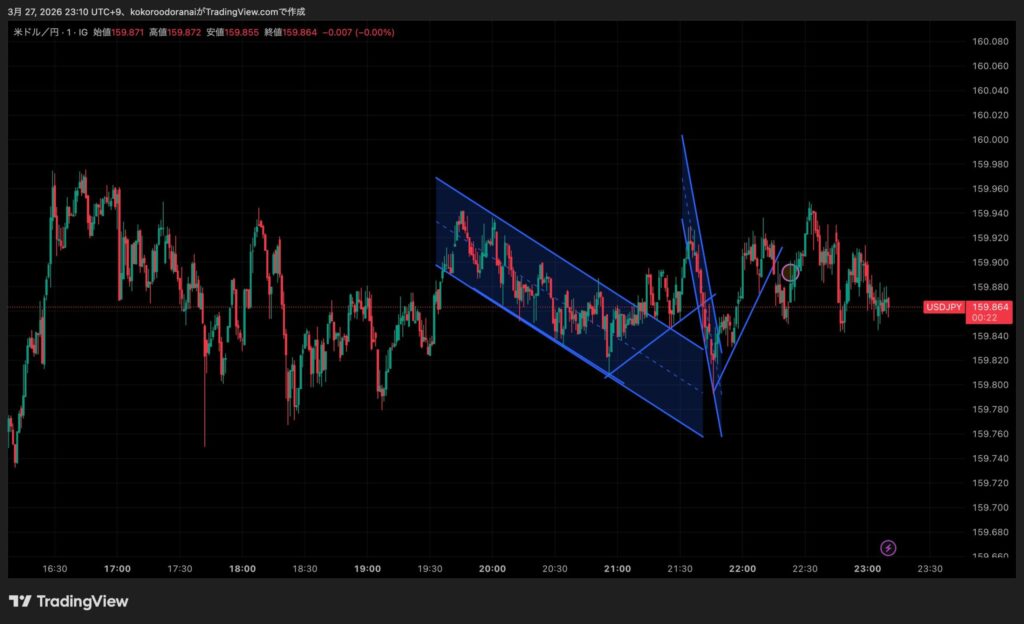Click the 23:00 label on time axis
Screen dimensions: 1024x624
coord(867,568)
